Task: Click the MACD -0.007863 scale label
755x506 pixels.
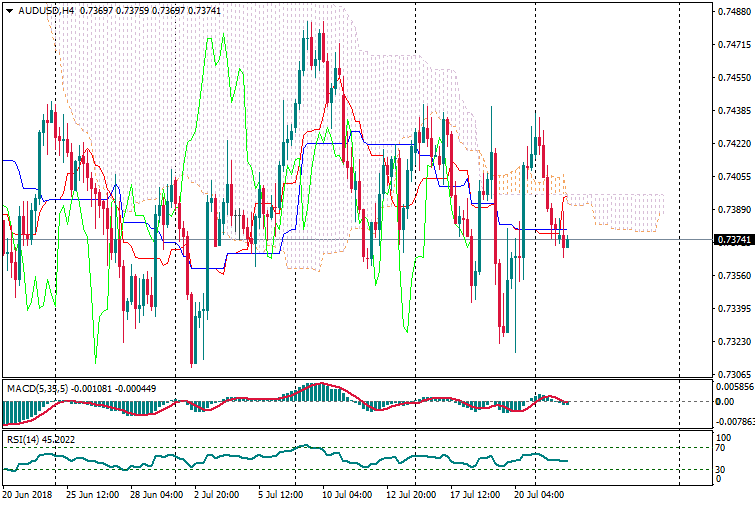Action: [735, 422]
